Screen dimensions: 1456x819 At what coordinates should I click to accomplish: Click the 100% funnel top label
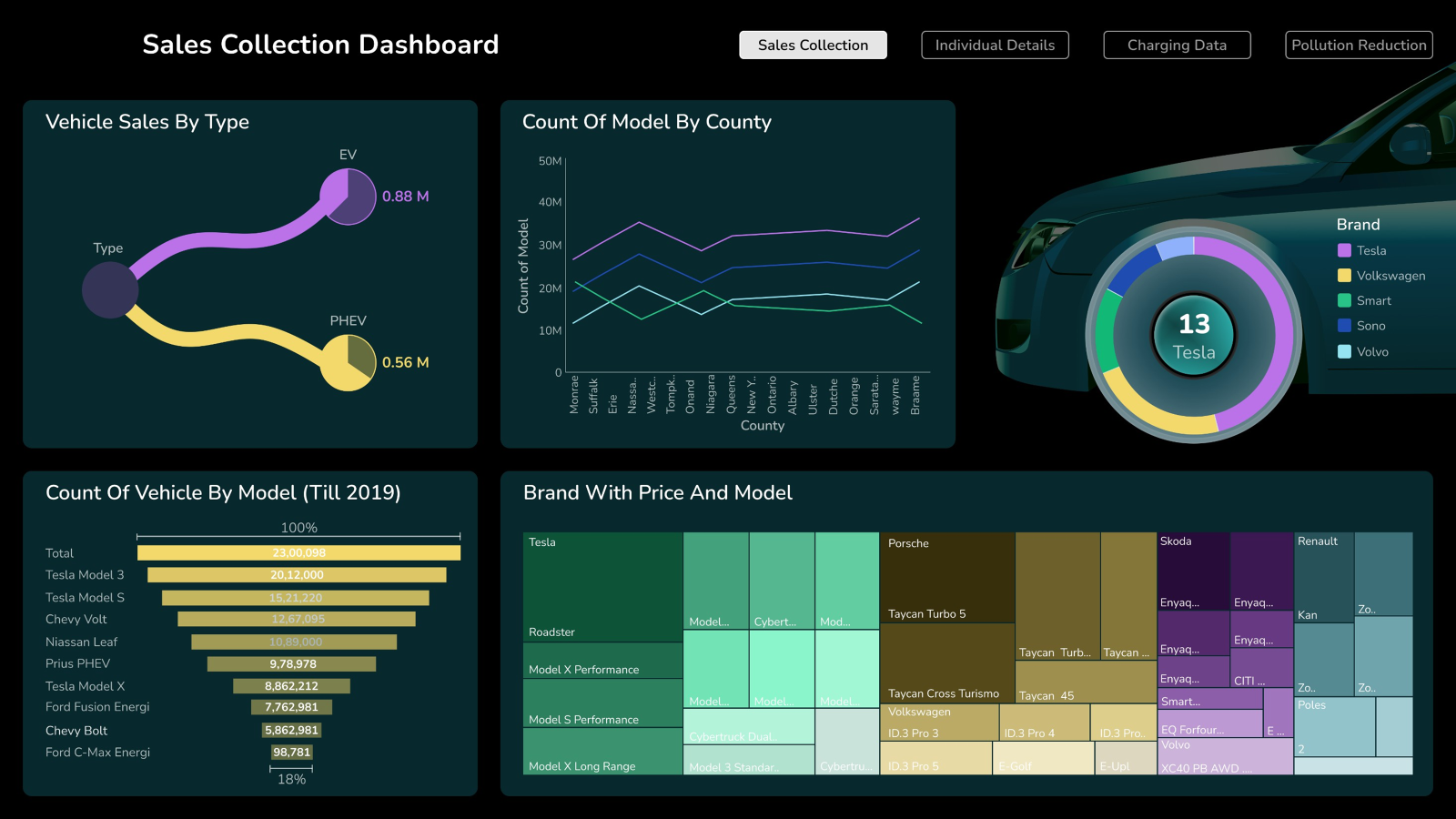298,528
